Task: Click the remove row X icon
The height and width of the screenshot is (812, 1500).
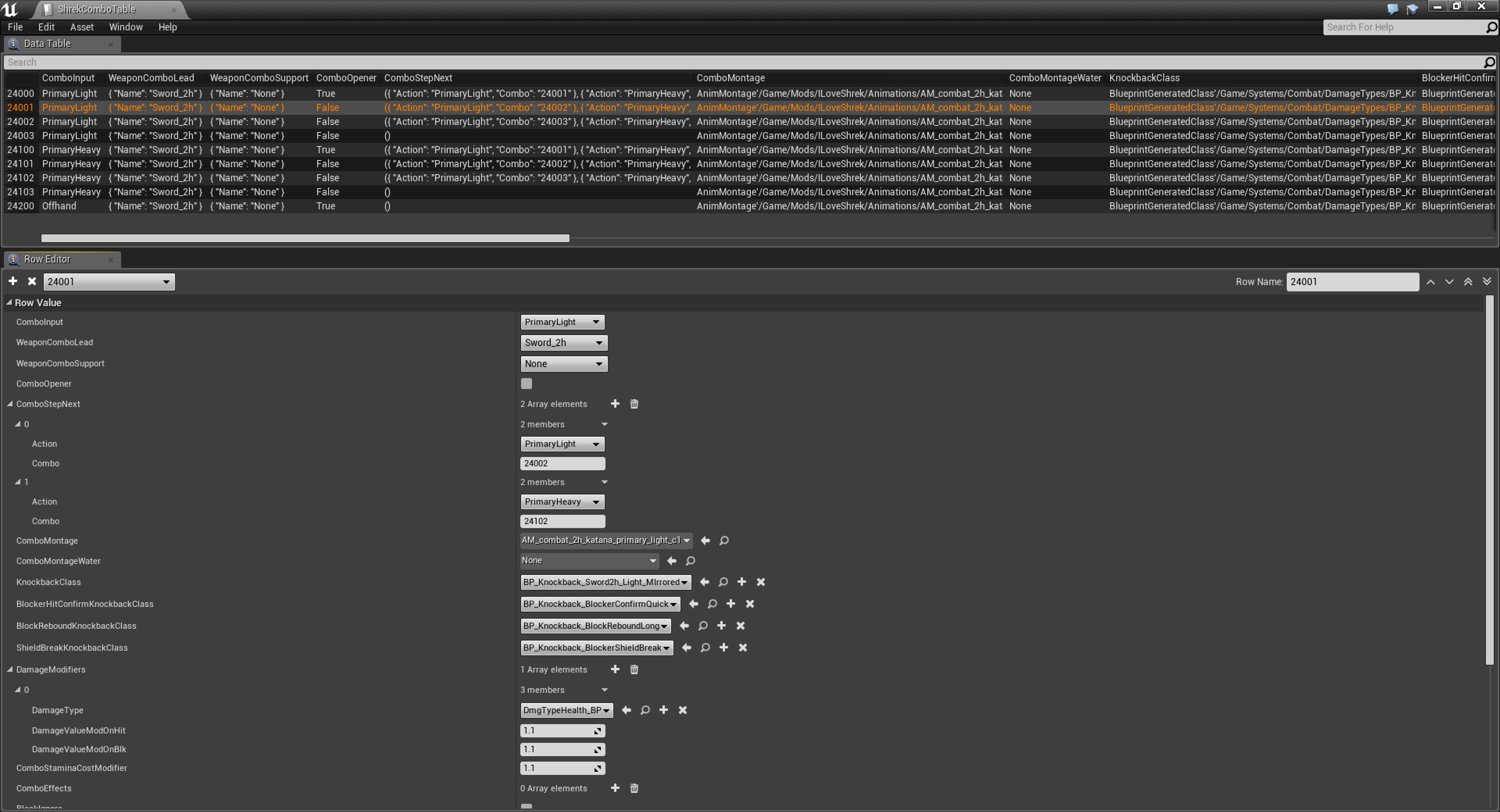Action: 32,281
